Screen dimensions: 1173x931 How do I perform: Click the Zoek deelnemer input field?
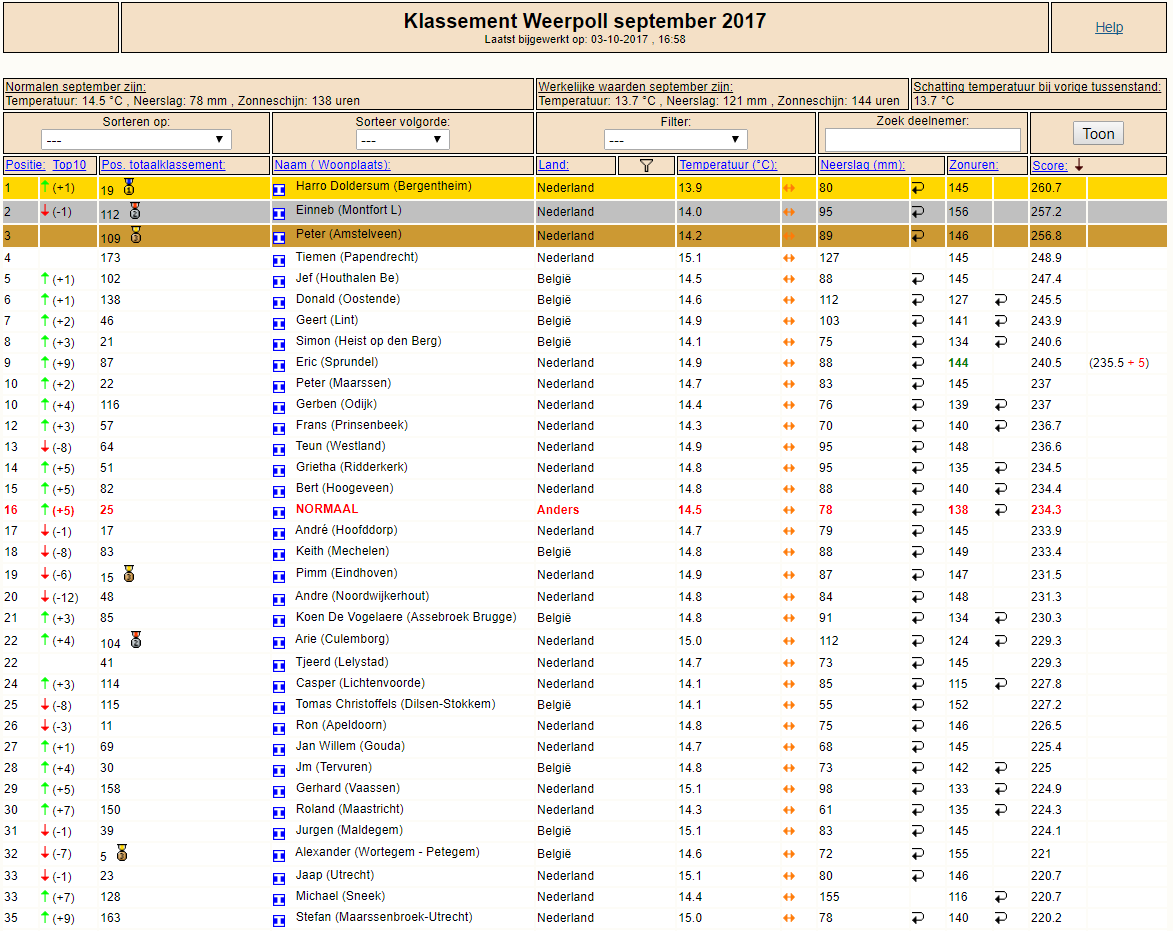[922, 140]
